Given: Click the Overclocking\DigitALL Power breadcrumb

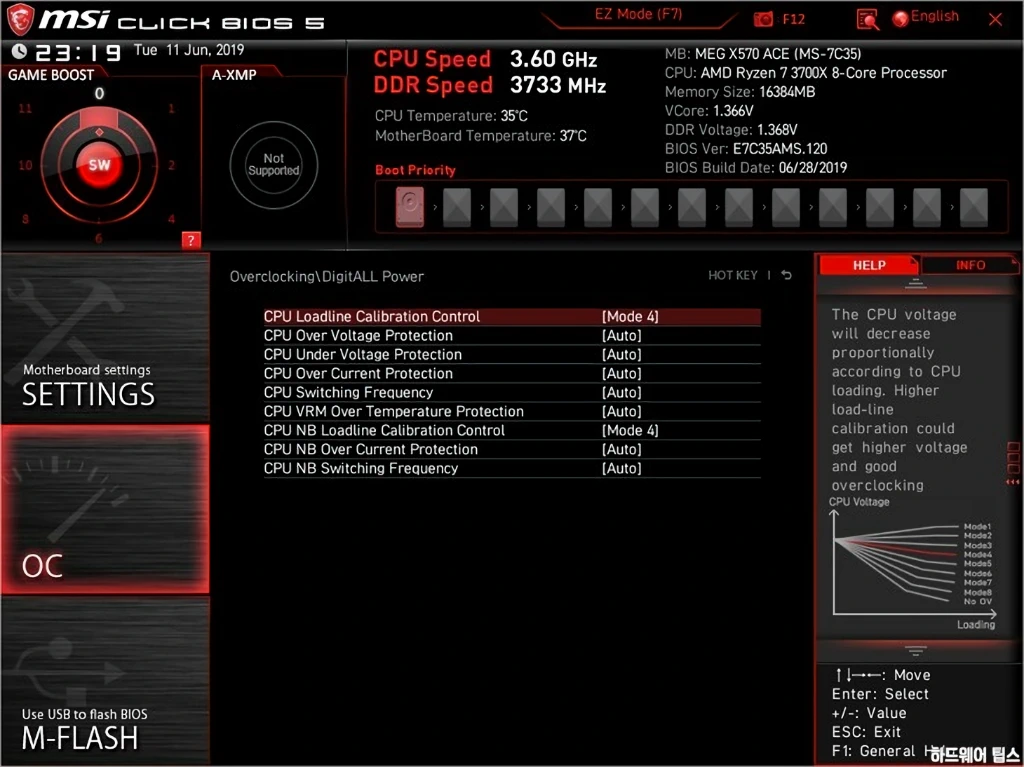Looking at the screenshot, I should point(327,276).
